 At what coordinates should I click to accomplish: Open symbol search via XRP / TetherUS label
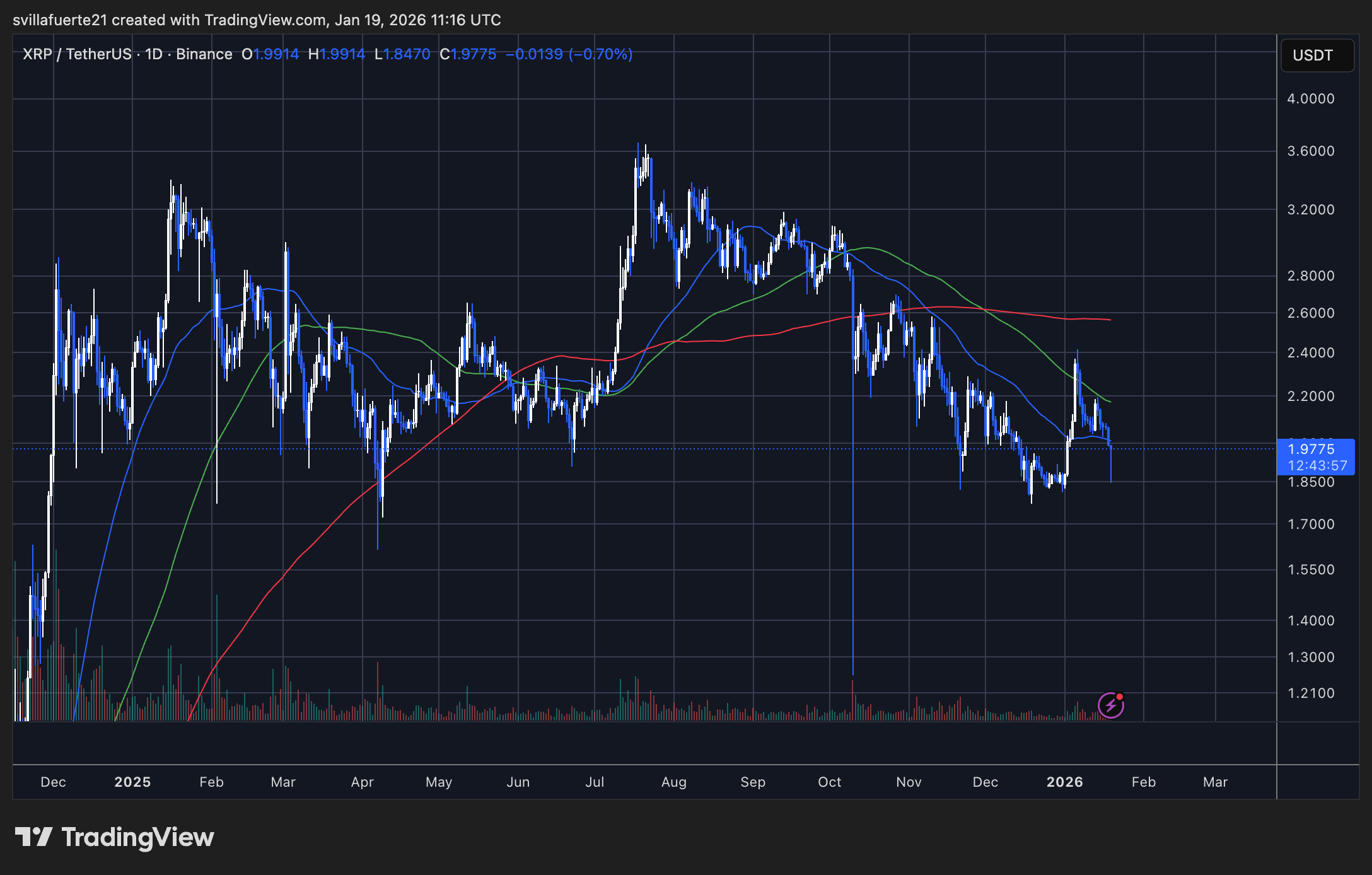click(x=79, y=54)
